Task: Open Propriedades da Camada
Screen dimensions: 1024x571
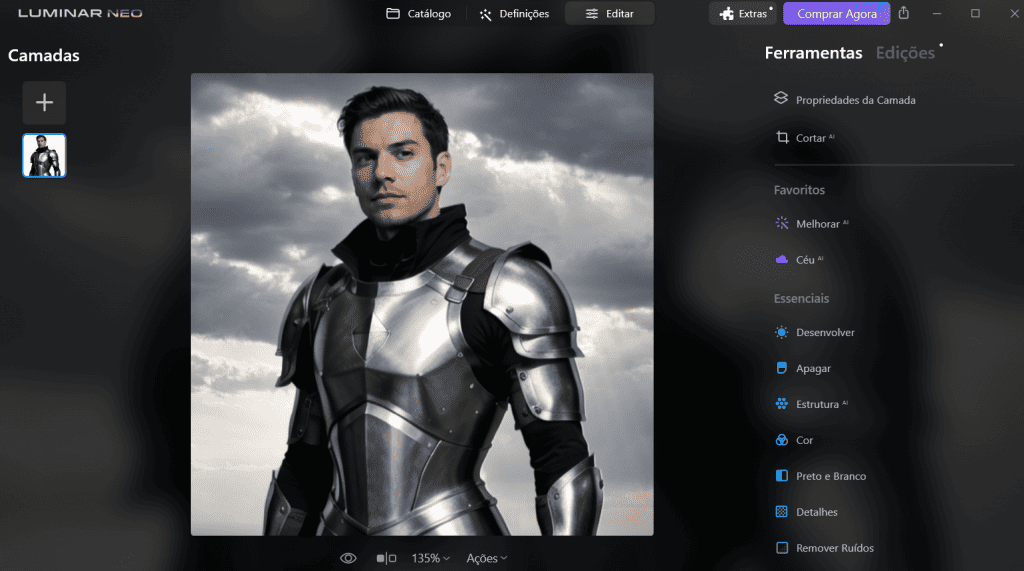Action: pos(855,100)
